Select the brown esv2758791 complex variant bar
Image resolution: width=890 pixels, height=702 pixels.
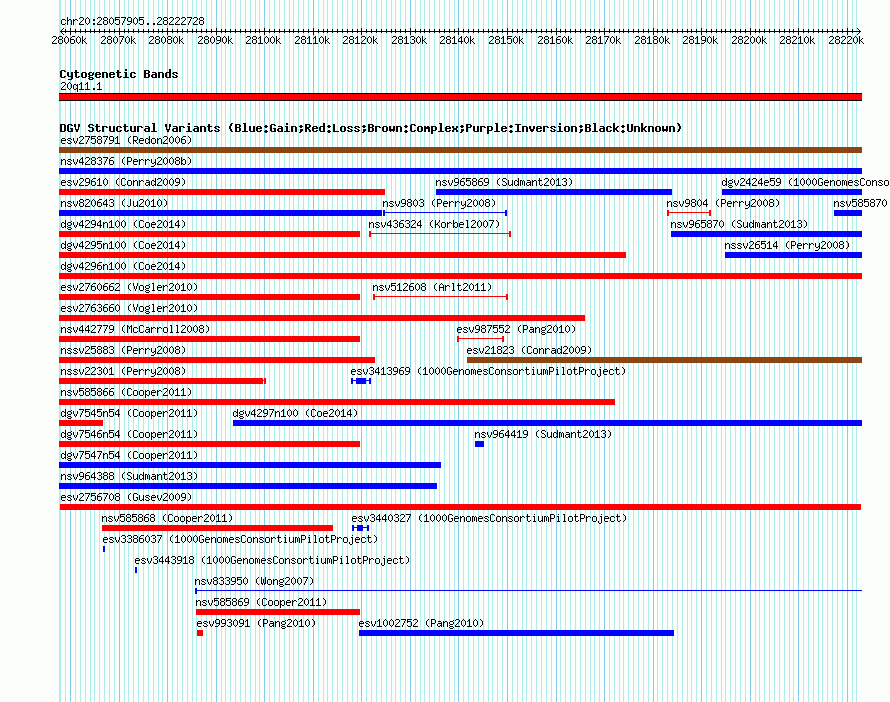(x=460, y=150)
